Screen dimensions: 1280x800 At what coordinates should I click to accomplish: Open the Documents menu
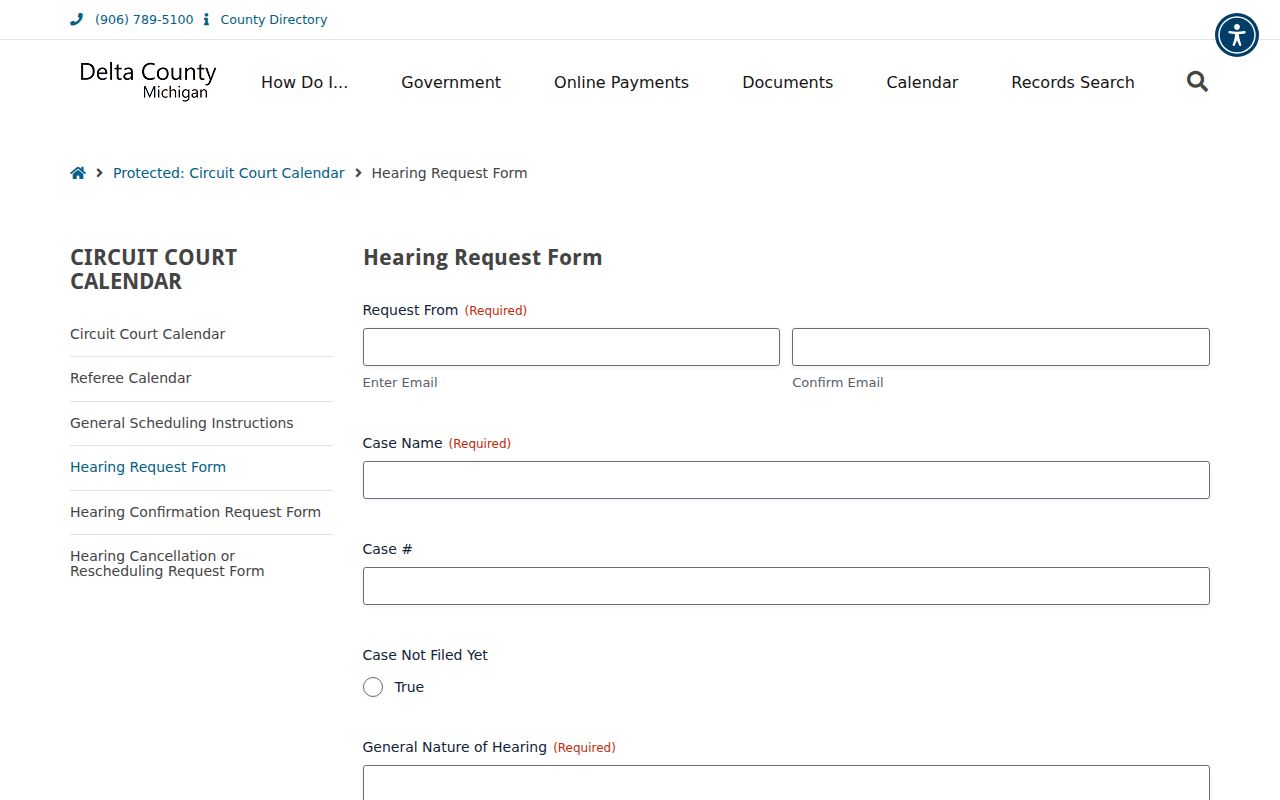click(787, 82)
